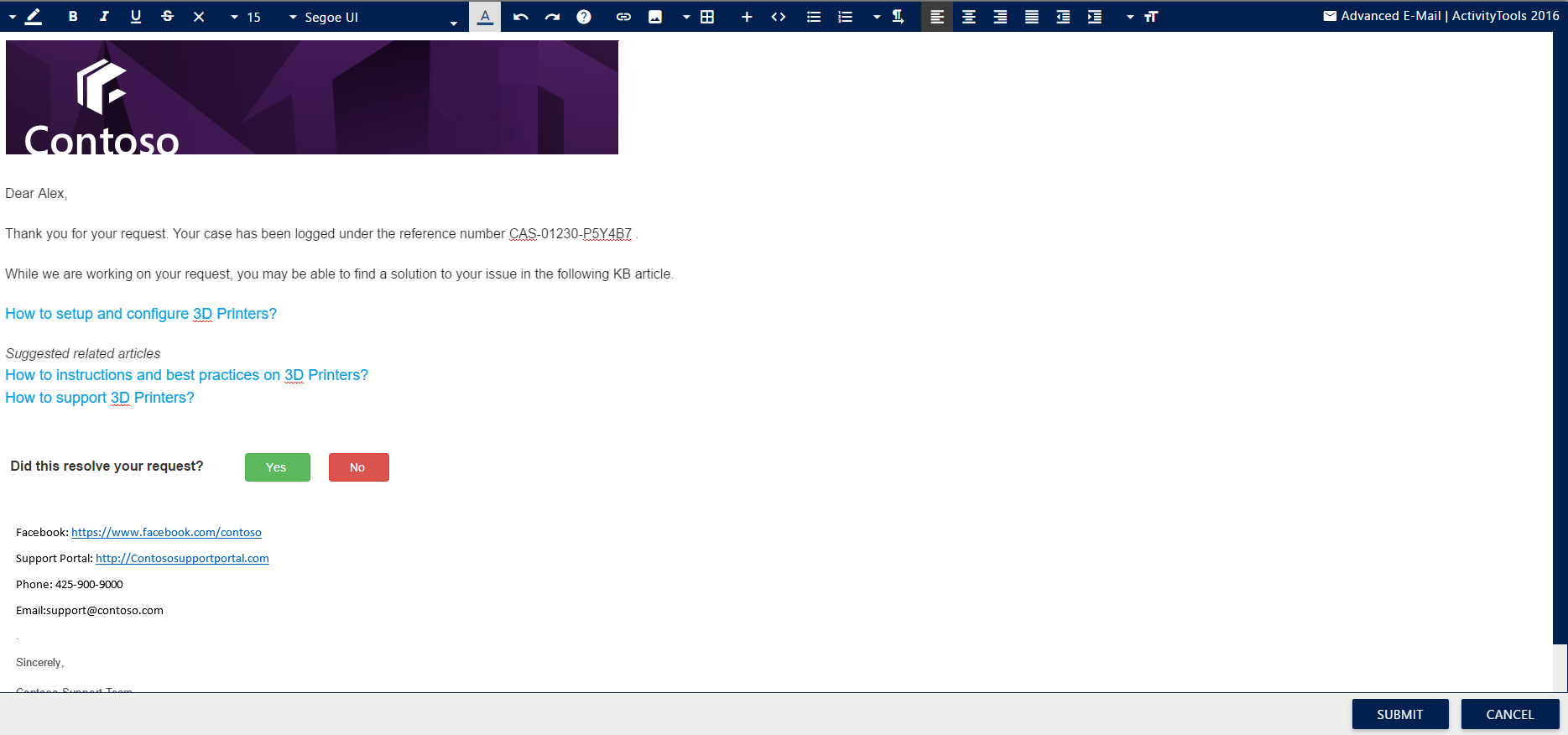Toggle italic formatting
Image resolution: width=1568 pixels, height=735 pixels.
pyautogui.click(x=104, y=17)
